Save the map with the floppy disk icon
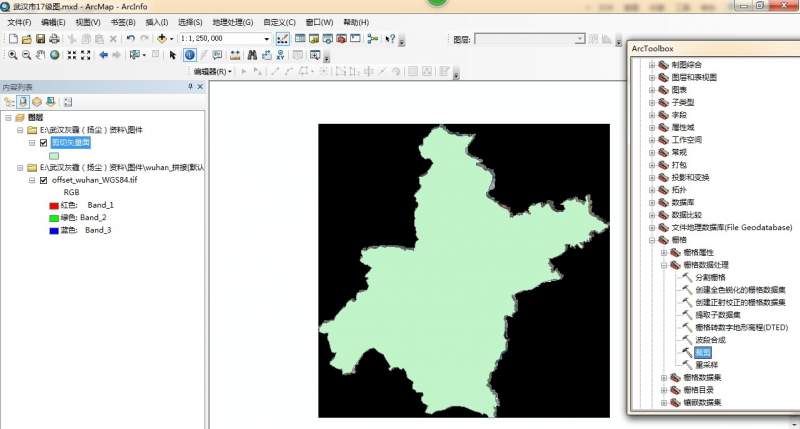 (x=40, y=39)
